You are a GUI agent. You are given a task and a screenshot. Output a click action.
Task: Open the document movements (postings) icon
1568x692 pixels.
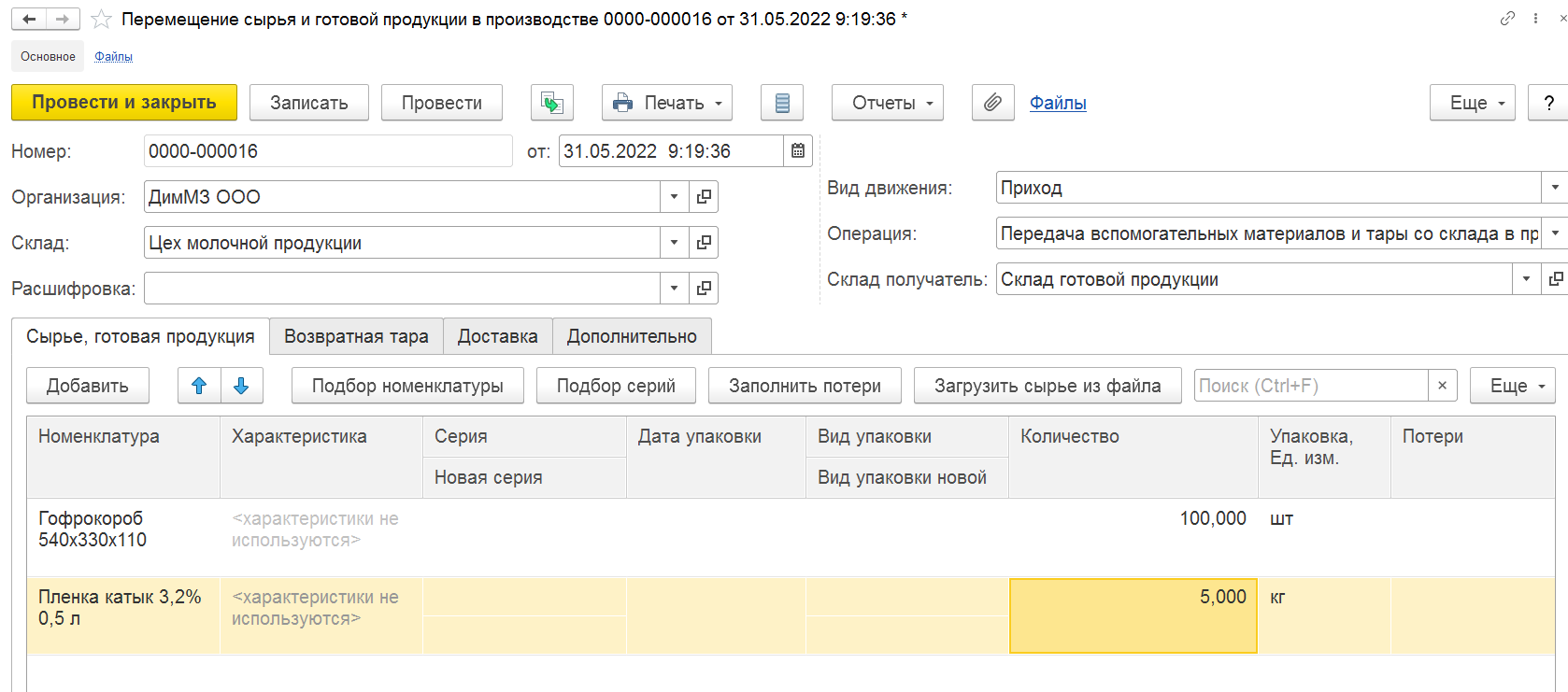pyautogui.click(x=552, y=103)
